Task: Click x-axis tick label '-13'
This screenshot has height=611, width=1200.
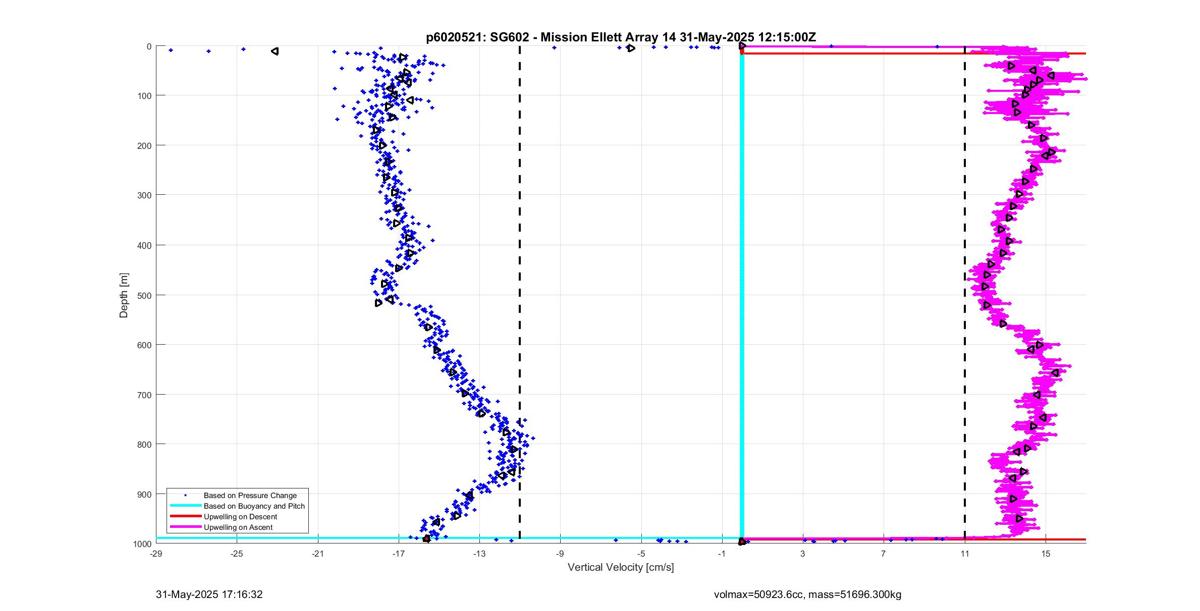Action: click(480, 552)
